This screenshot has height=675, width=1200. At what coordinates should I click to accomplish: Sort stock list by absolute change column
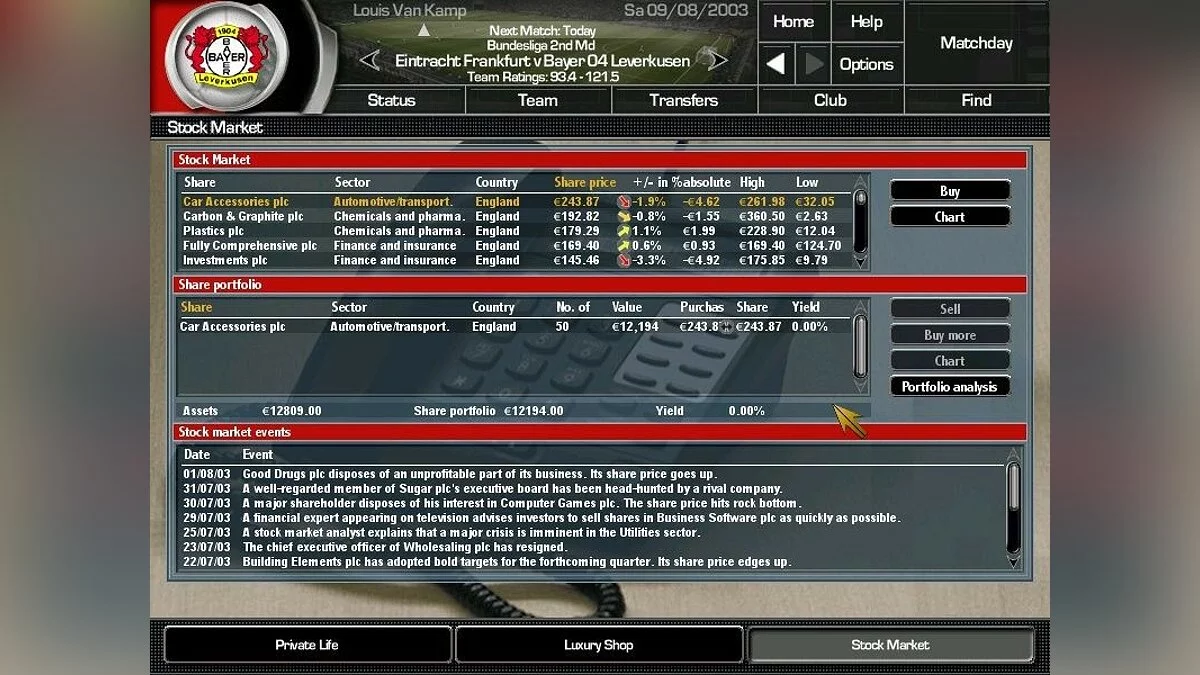705,182
